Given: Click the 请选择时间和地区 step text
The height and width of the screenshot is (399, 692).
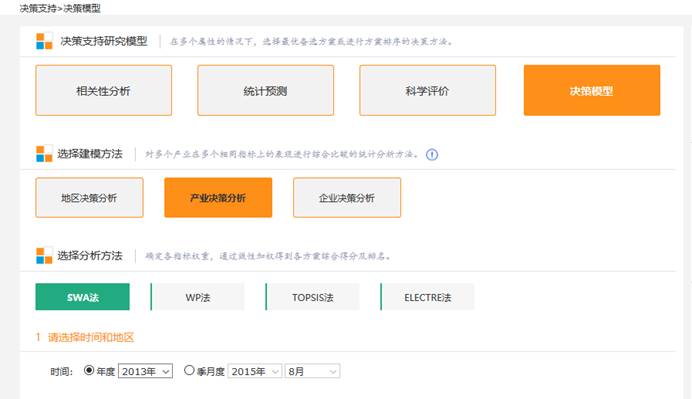Looking at the screenshot, I should (91, 338).
